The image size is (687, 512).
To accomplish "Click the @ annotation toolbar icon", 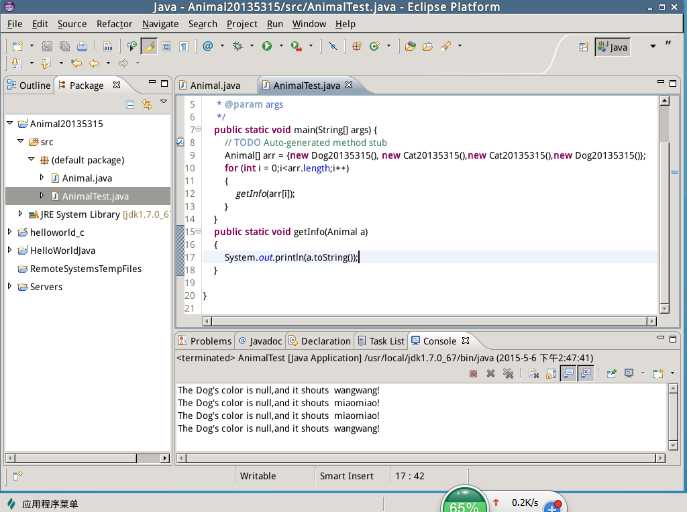I will [208, 46].
